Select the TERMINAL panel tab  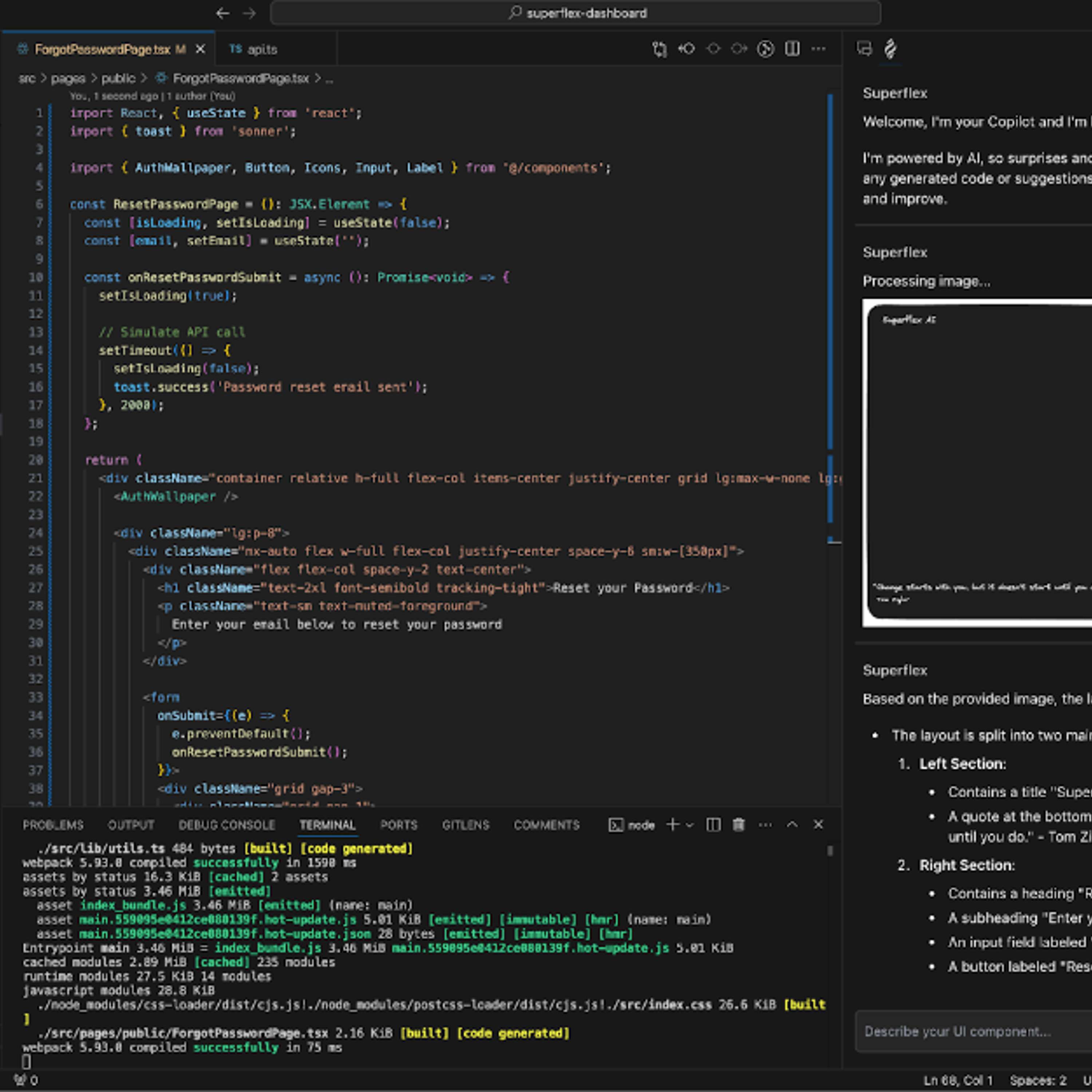[x=327, y=825]
